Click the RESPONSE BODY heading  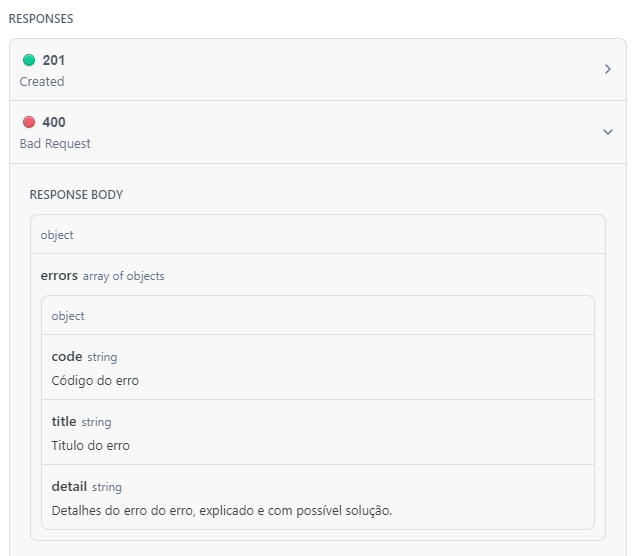(x=76, y=195)
